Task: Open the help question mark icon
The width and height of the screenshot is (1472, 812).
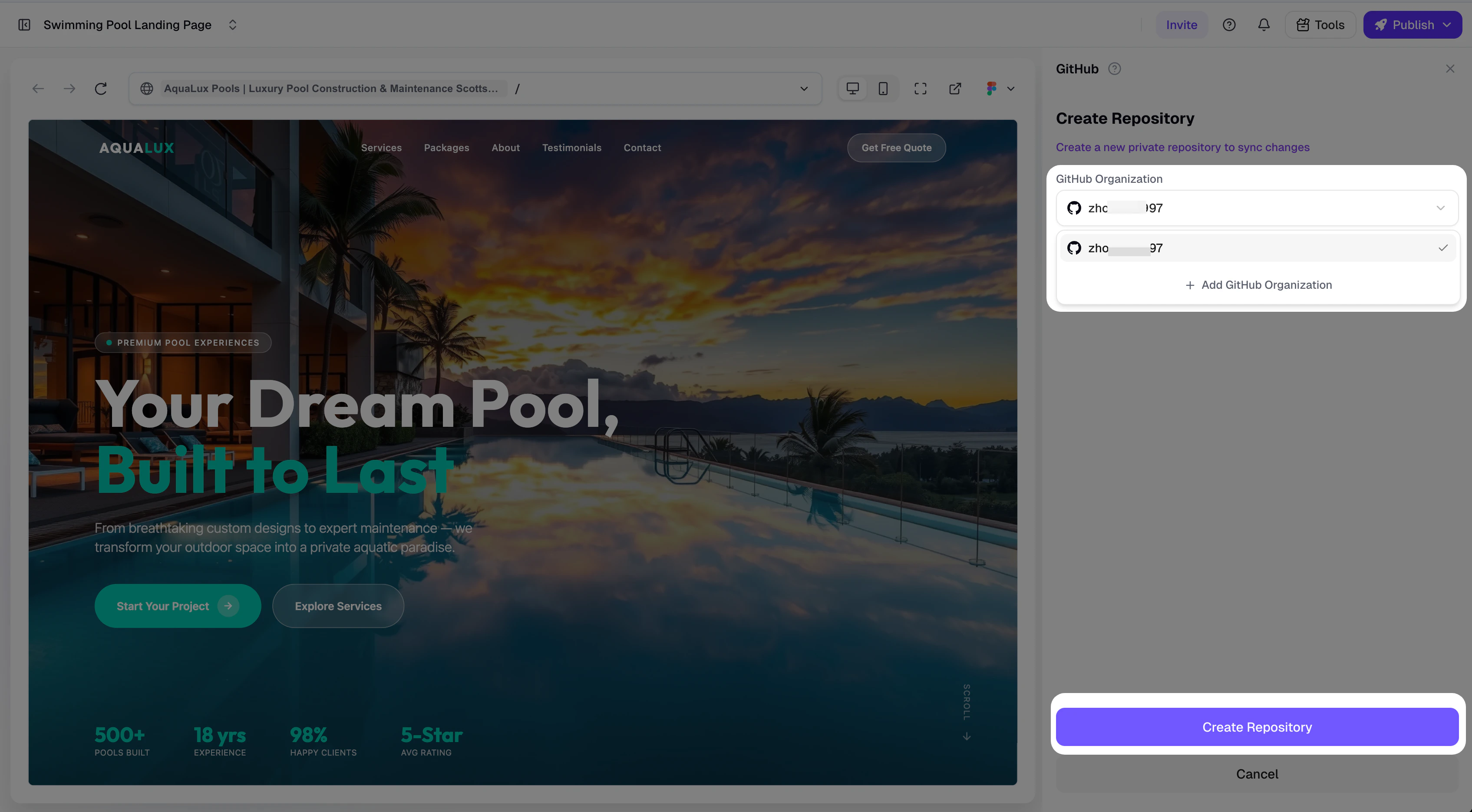Action: click(1228, 25)
